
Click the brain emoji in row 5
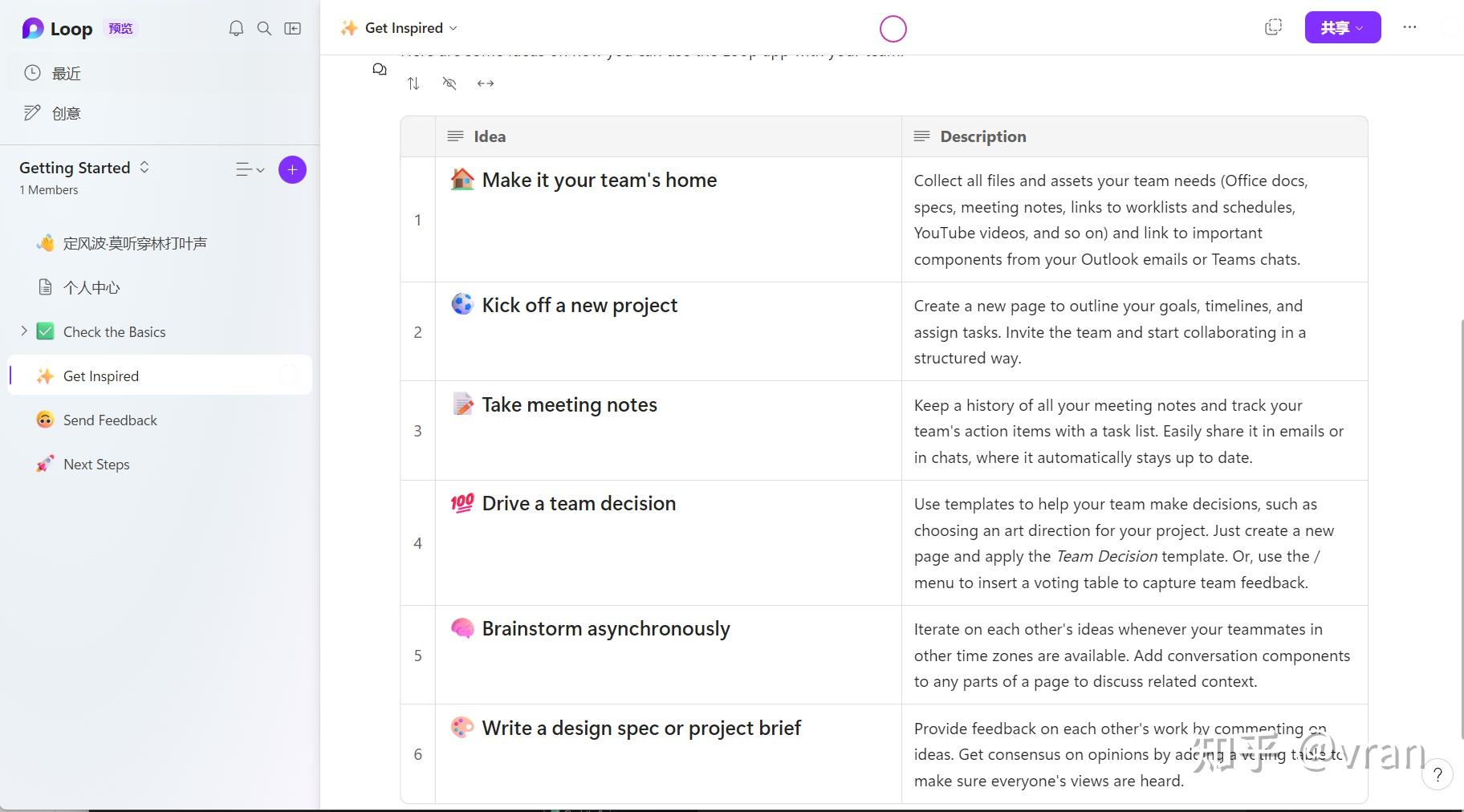(x=462, y=628)
